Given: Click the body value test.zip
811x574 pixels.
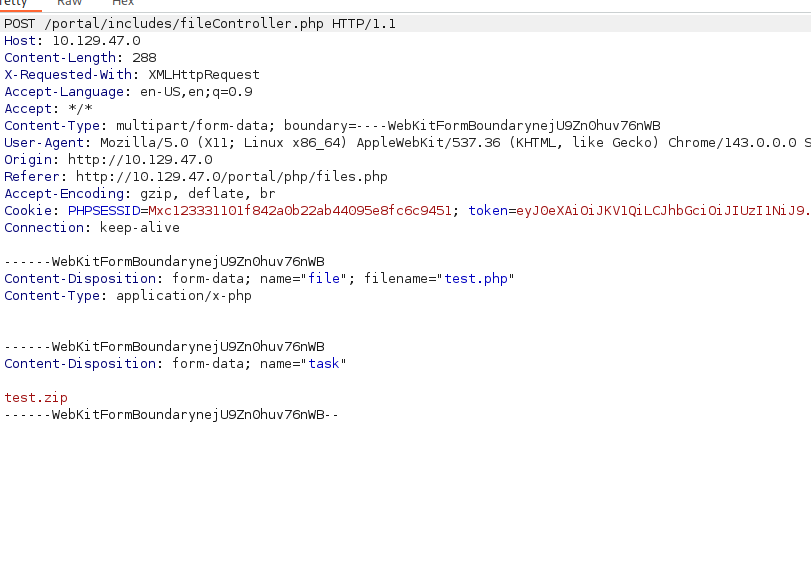Looking at the screenshot, I should 36,398.
